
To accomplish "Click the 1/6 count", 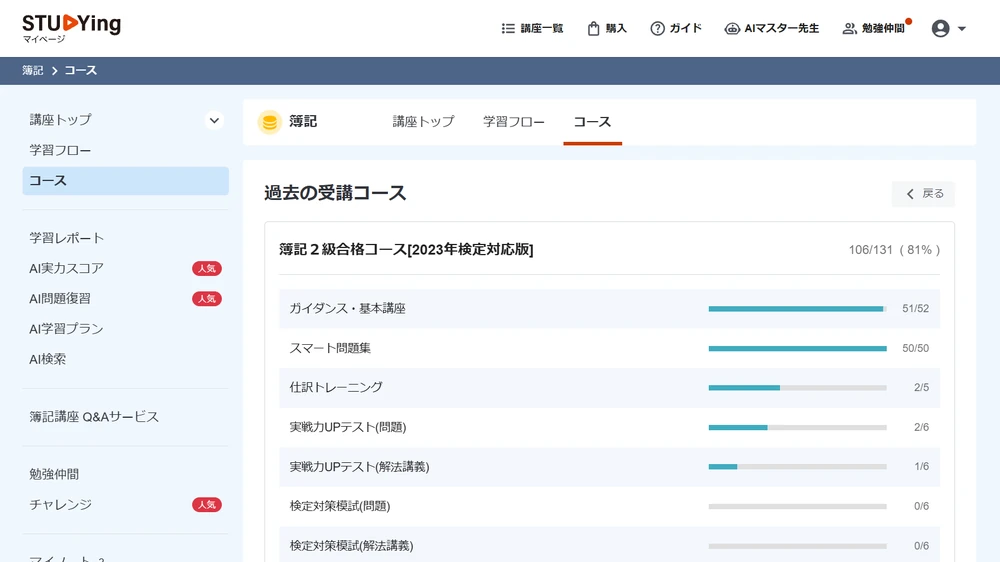I will pos(921,467).
